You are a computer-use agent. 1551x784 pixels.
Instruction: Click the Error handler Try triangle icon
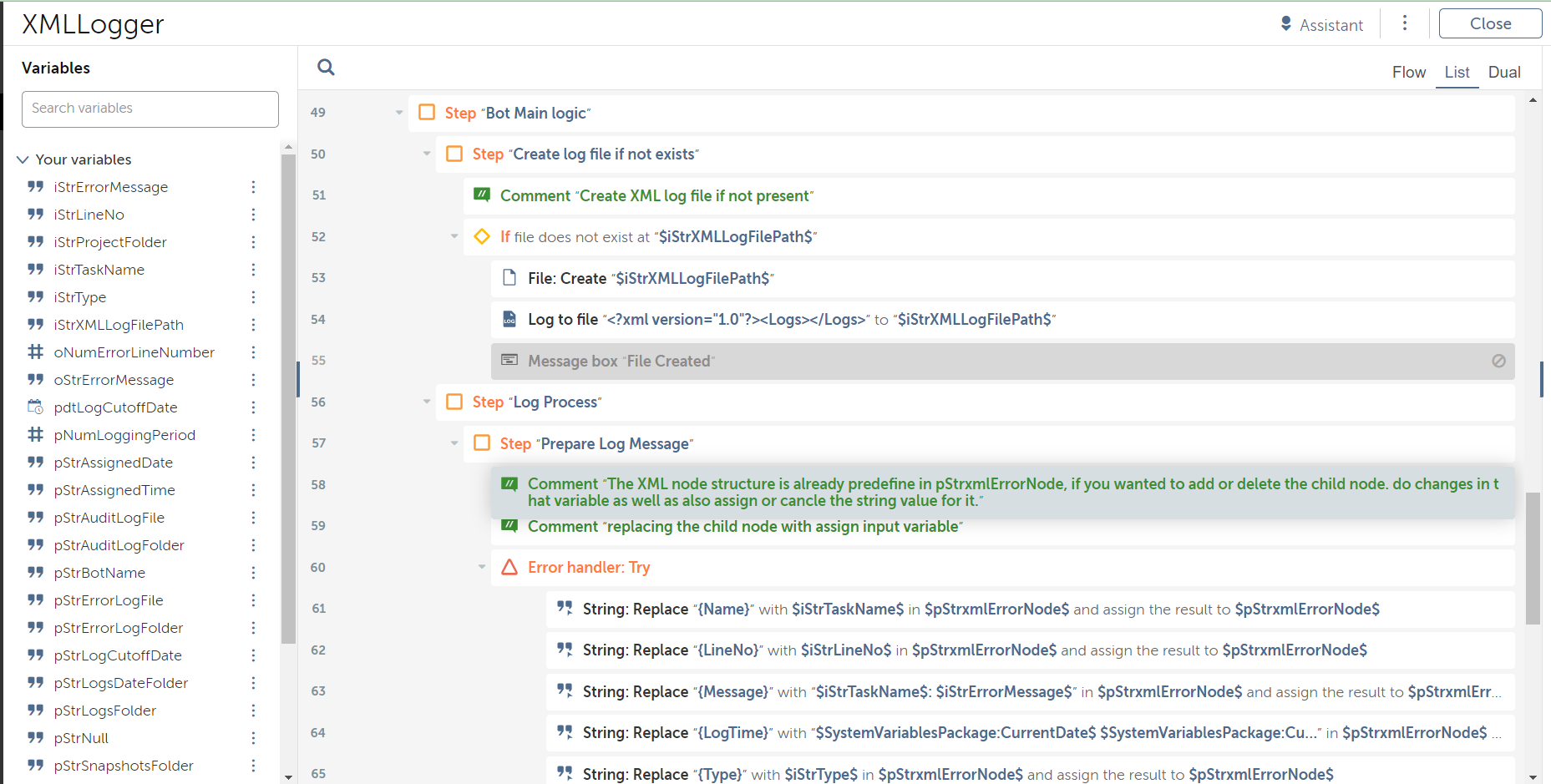tap(509, 568)
